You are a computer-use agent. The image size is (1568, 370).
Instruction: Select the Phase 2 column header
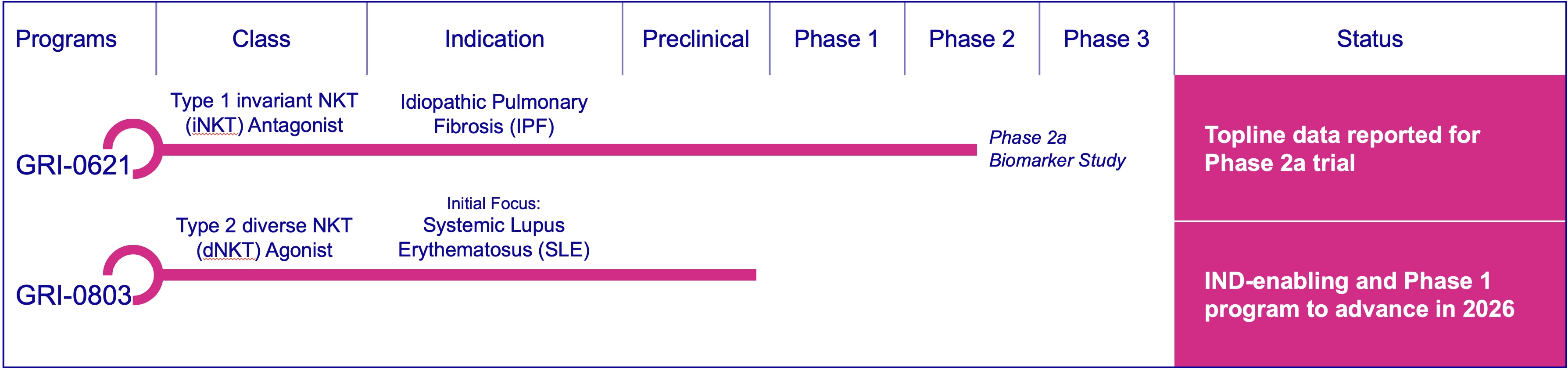pos(971,39)
